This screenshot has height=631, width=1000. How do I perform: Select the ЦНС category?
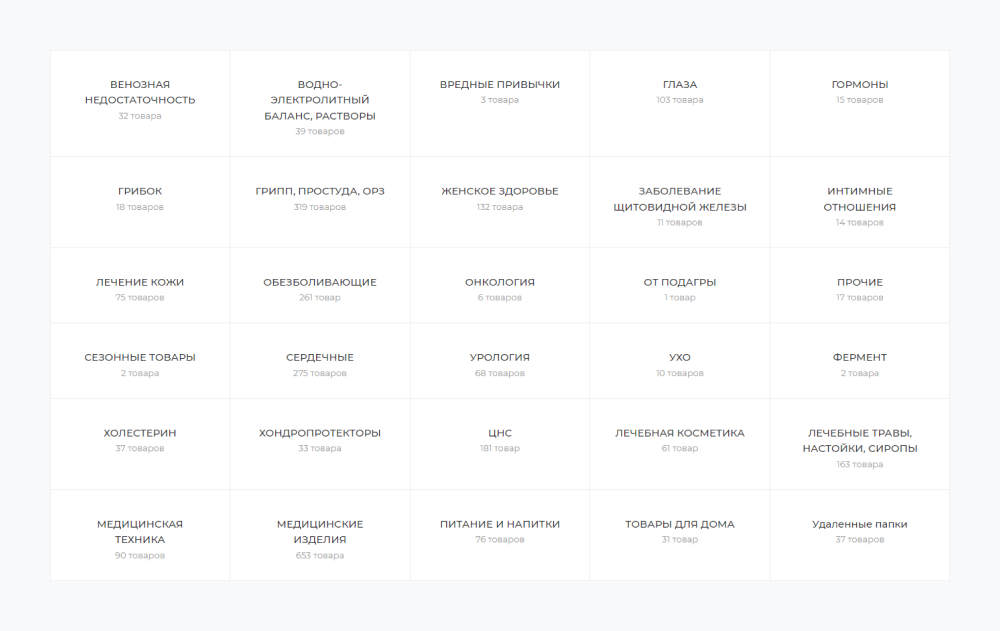[x=500, y=433]
